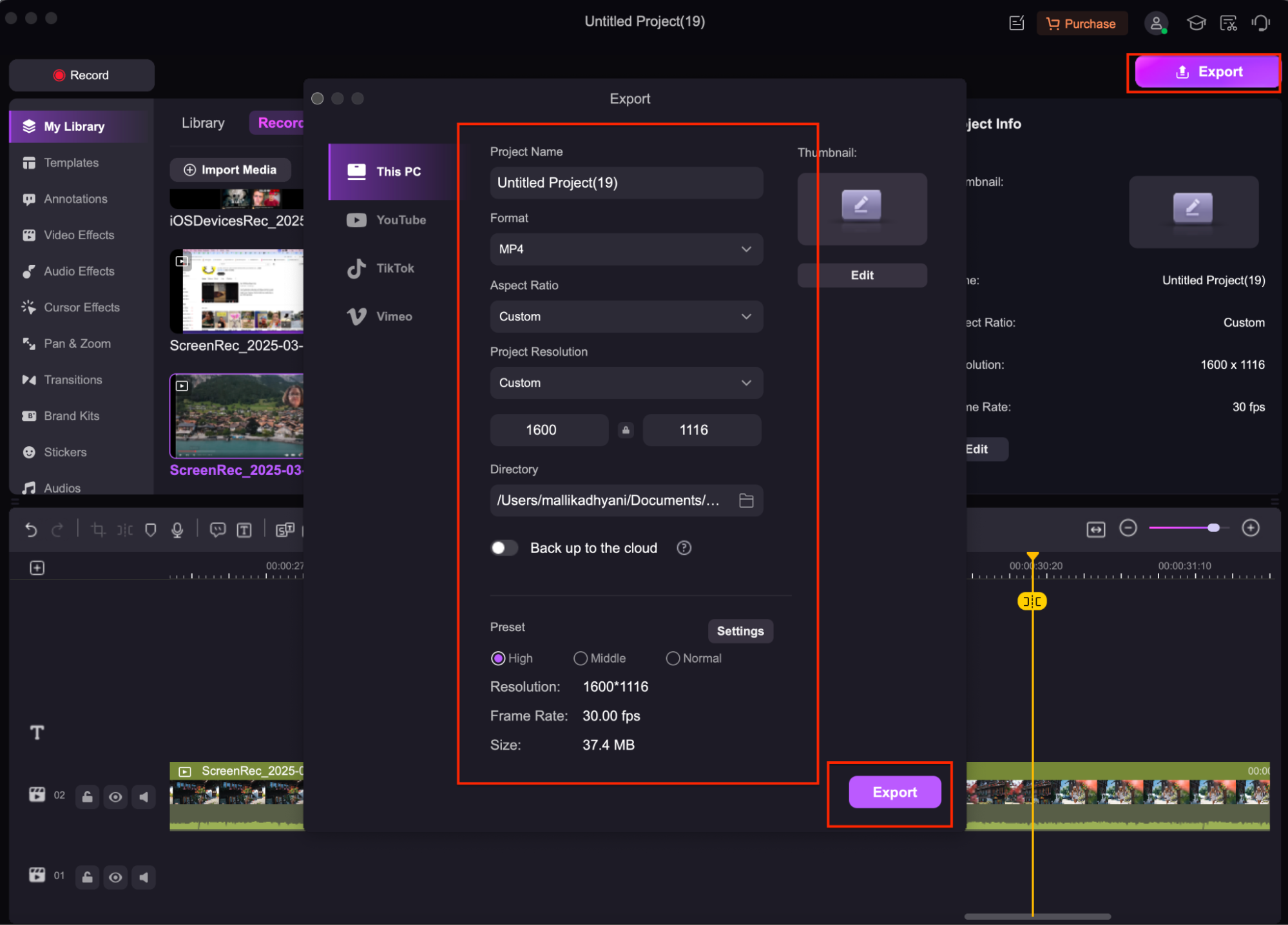Open the Aspect Ratio dropdown

(x=626, y=316)
